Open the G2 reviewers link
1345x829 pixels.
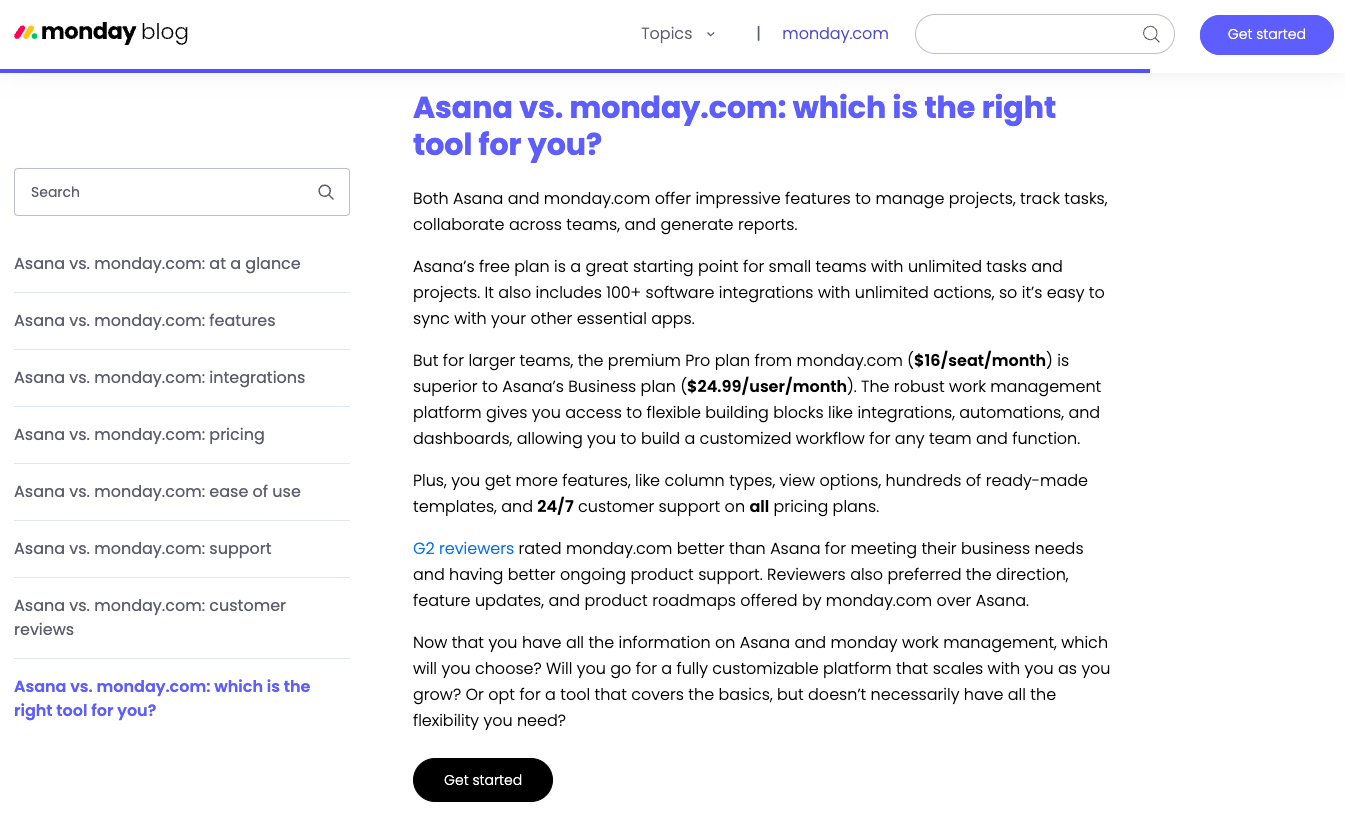463,549
